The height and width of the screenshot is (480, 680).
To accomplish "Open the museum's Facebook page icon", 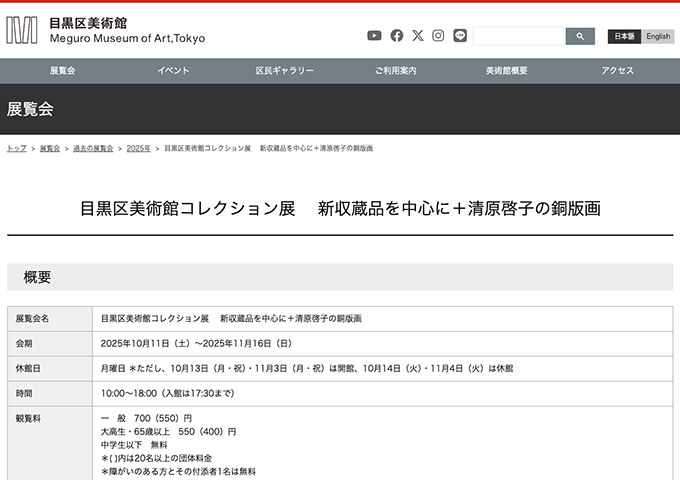I will 396,36.
